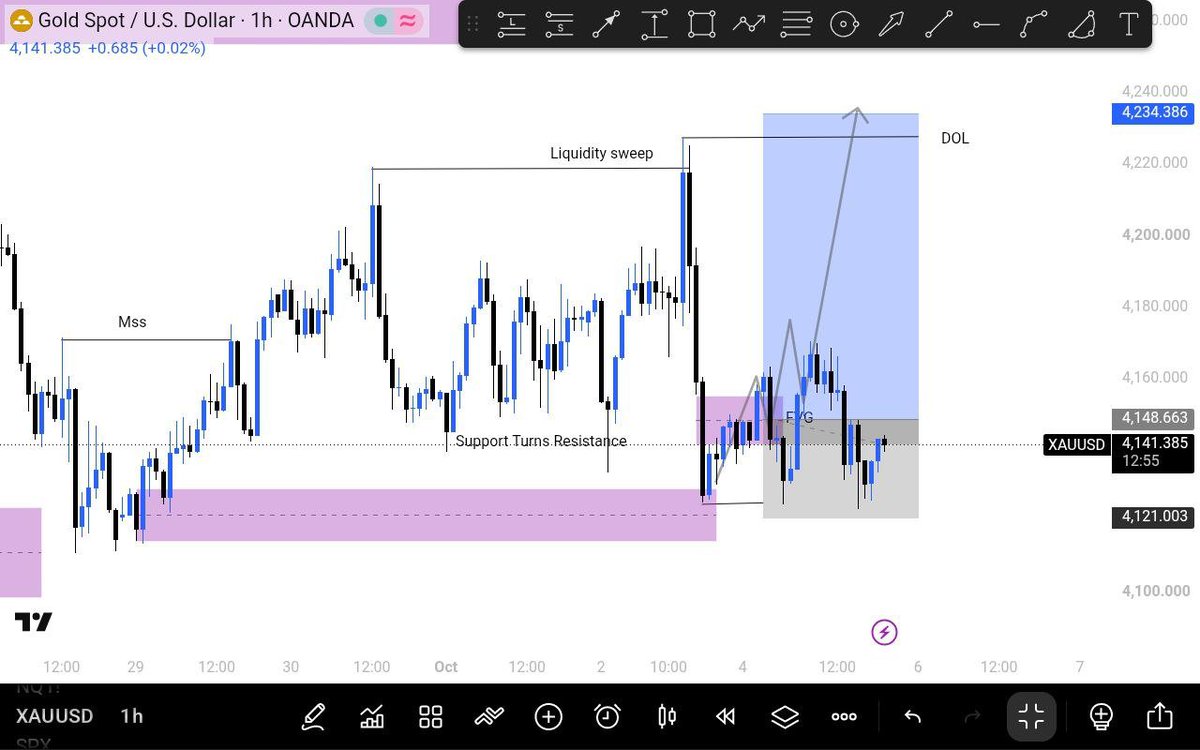Select Support Turns Resistance annotation
The height and width of the screenshot is (750, 1200).
pos(541,441)
